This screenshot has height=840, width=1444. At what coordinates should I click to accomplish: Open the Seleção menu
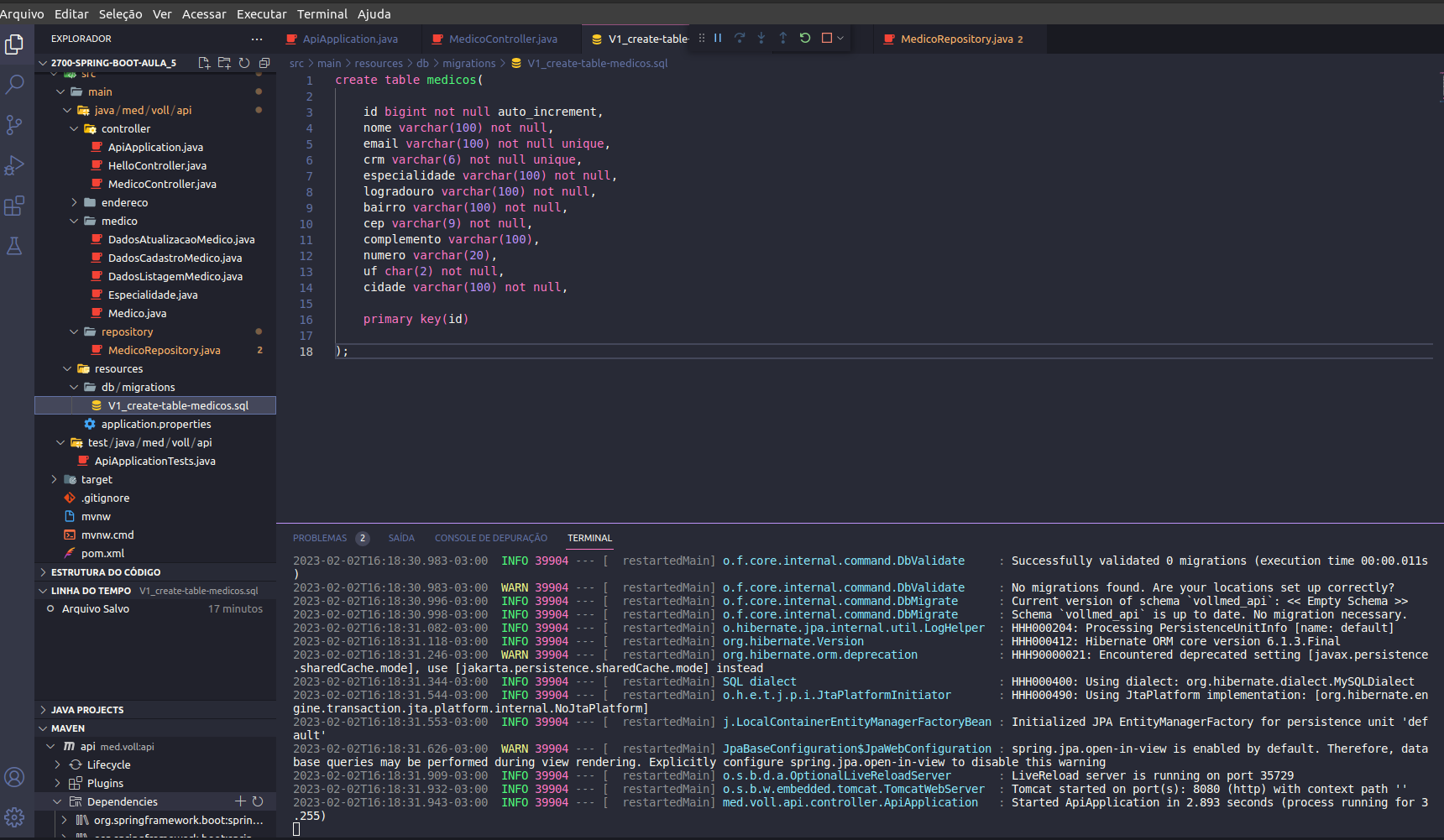click(x=120, y=13)
